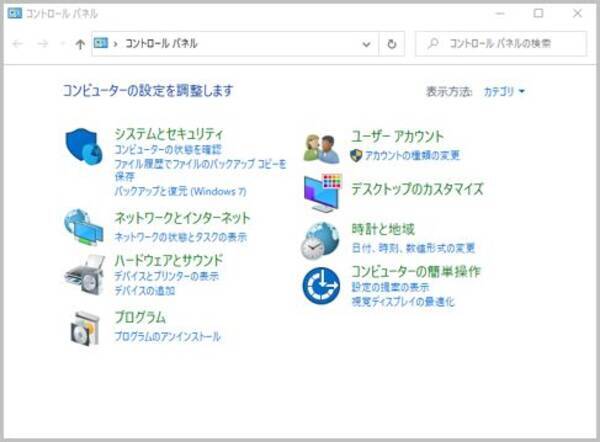The image size is (600, 442).
Task: Expand the address bar history dropdown arrow
Action: coord(368,44)
